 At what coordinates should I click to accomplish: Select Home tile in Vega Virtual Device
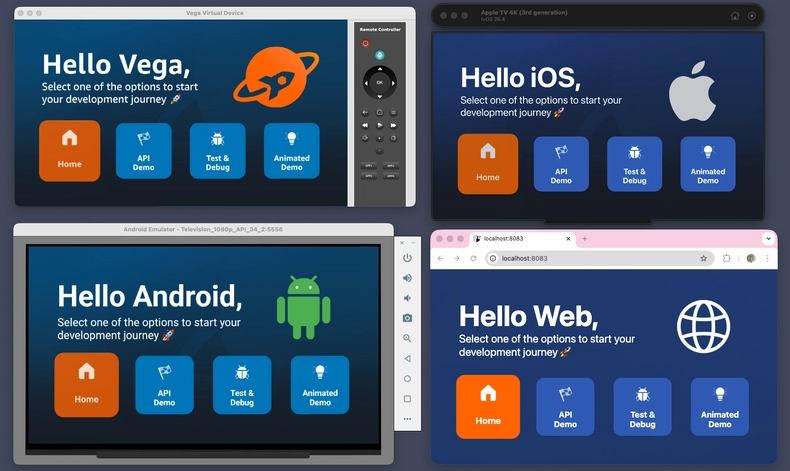tap(70, 151)
